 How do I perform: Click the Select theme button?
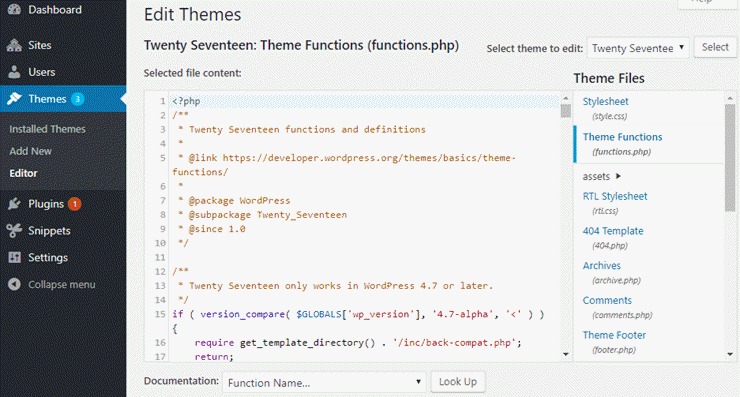click(715, 47)
